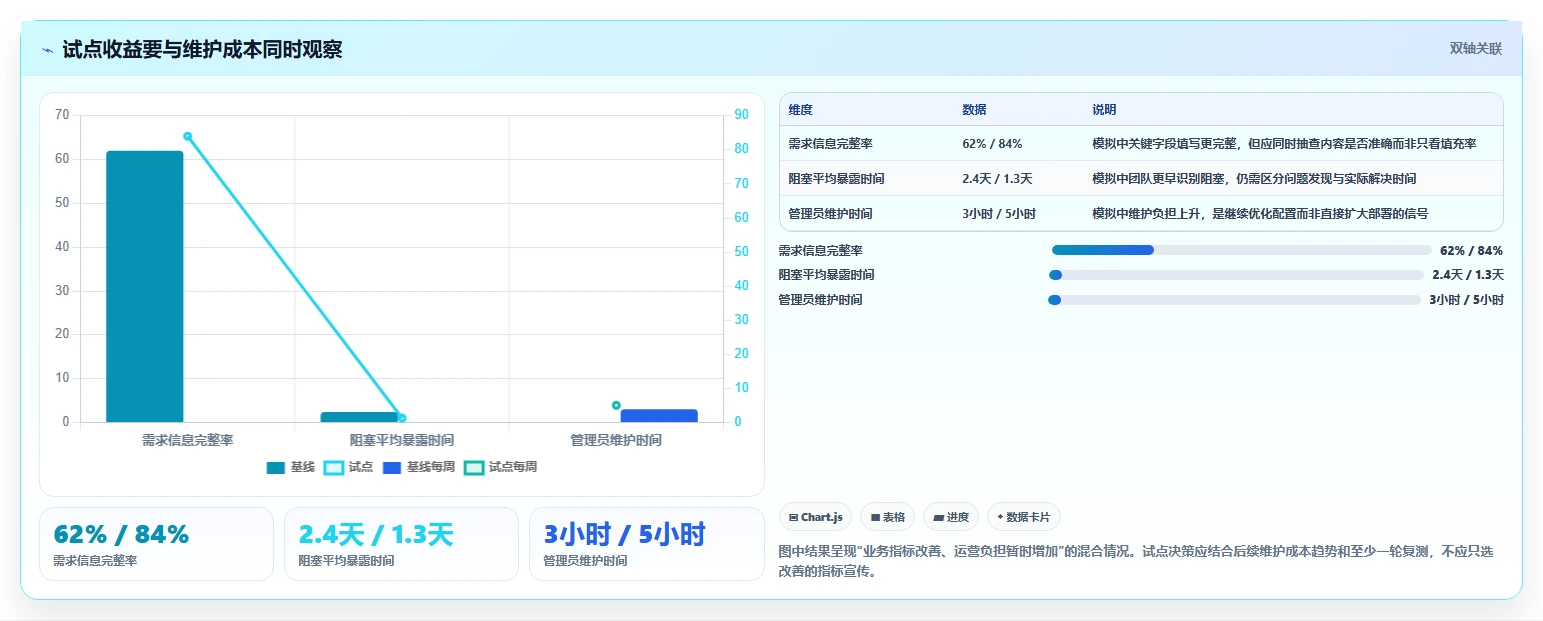Screen dimensions: 1543x621
Task: Click the 需求信息完整率 progress bar
Action: [x=1242, y=250]
